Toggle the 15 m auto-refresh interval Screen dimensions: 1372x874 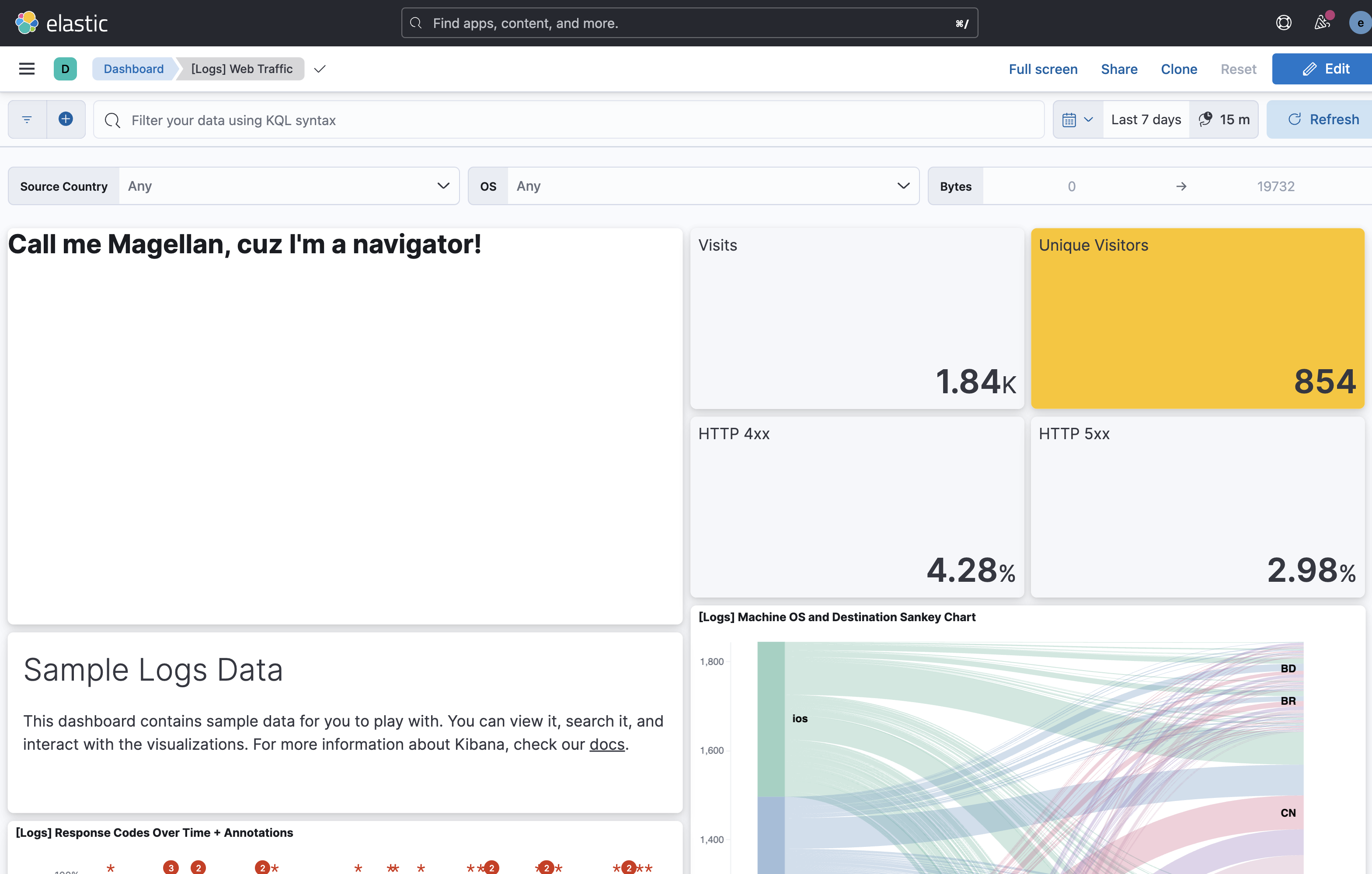click(x=1224, y=120)
